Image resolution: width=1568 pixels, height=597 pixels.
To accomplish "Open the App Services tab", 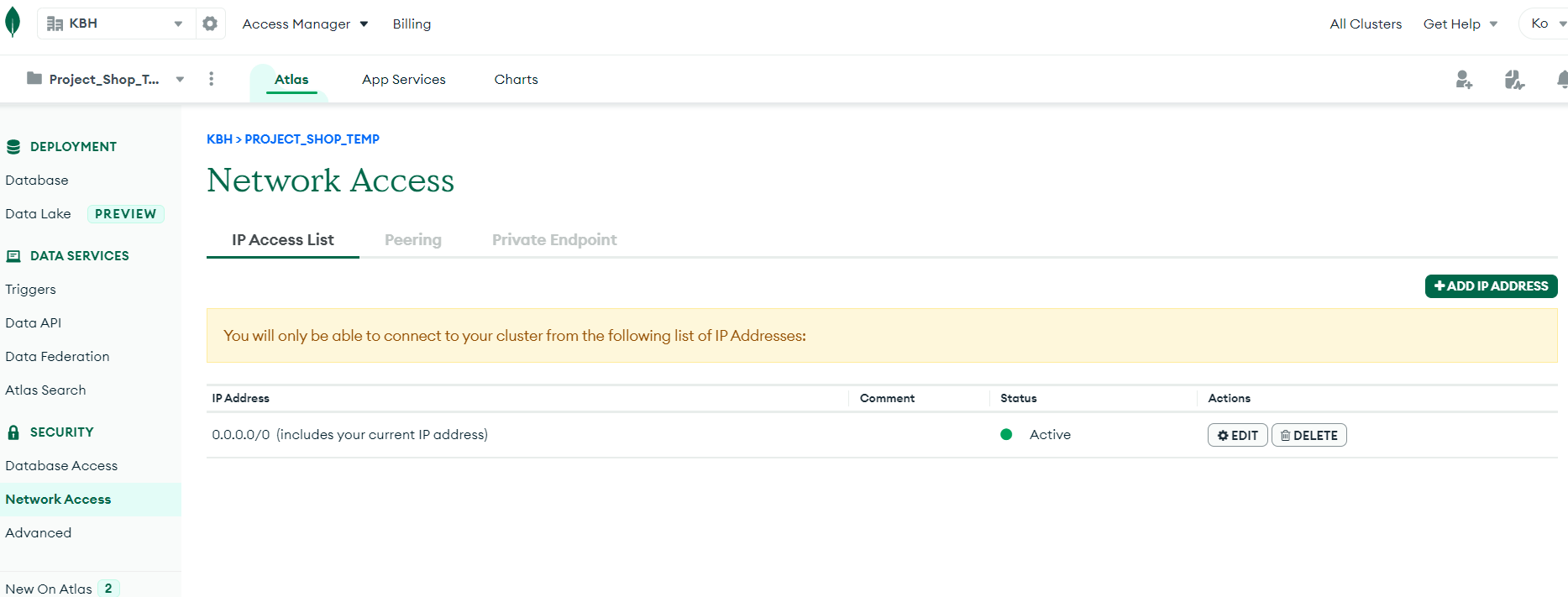I will (x=403, y=80).
